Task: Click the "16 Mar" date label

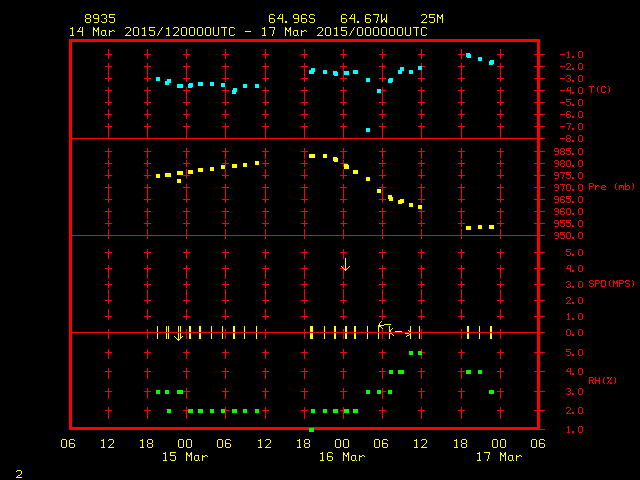Action: pyautogui.click(x=342, y=457)
